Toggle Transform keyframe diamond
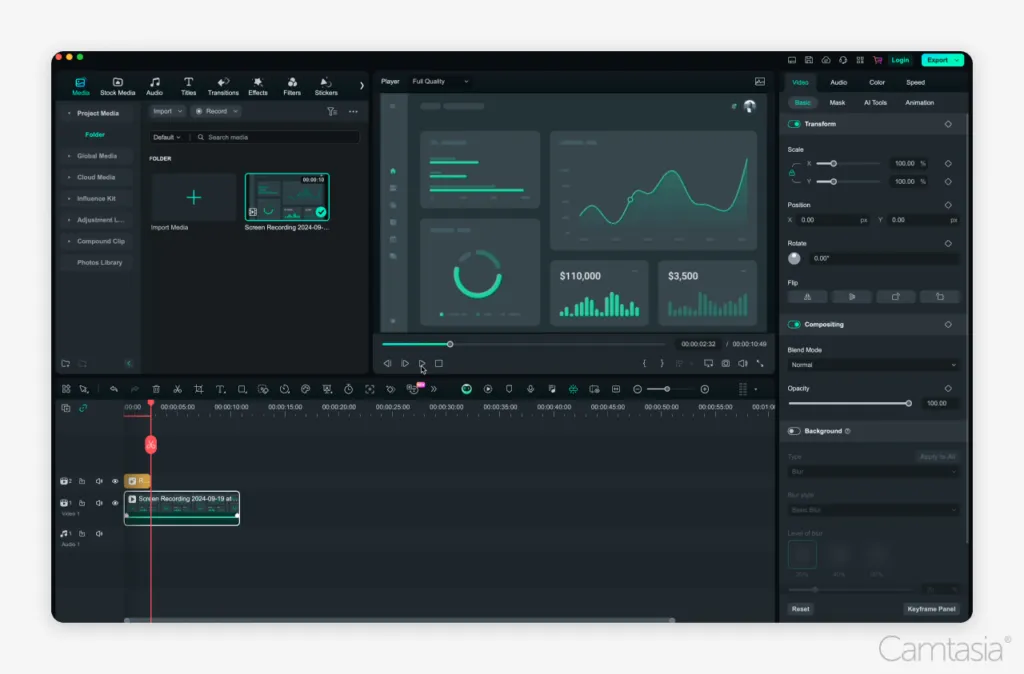The image size is (1024, 674). (x=948, y=124)
